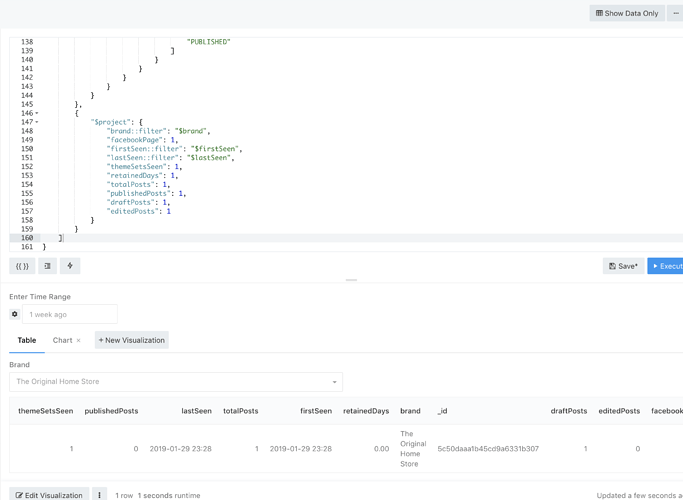Viewport: 683px width, 500px height.
Task: Click the Show Data Only button
Action: (x=627, y=14)
